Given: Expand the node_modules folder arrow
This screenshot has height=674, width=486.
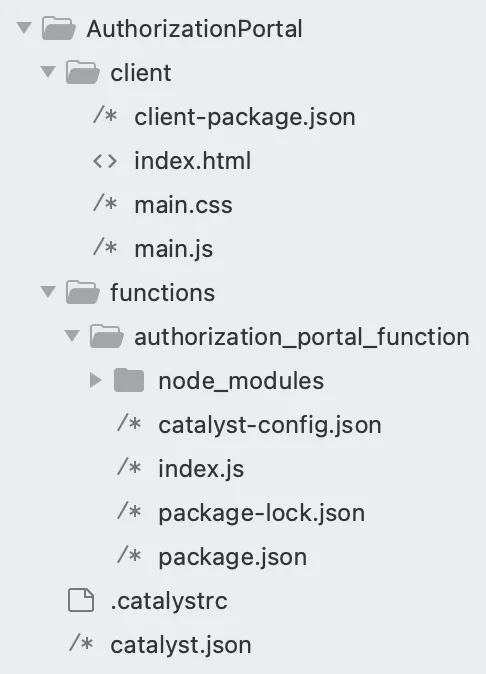Looking at the screenshot, I should click(95, 380).
